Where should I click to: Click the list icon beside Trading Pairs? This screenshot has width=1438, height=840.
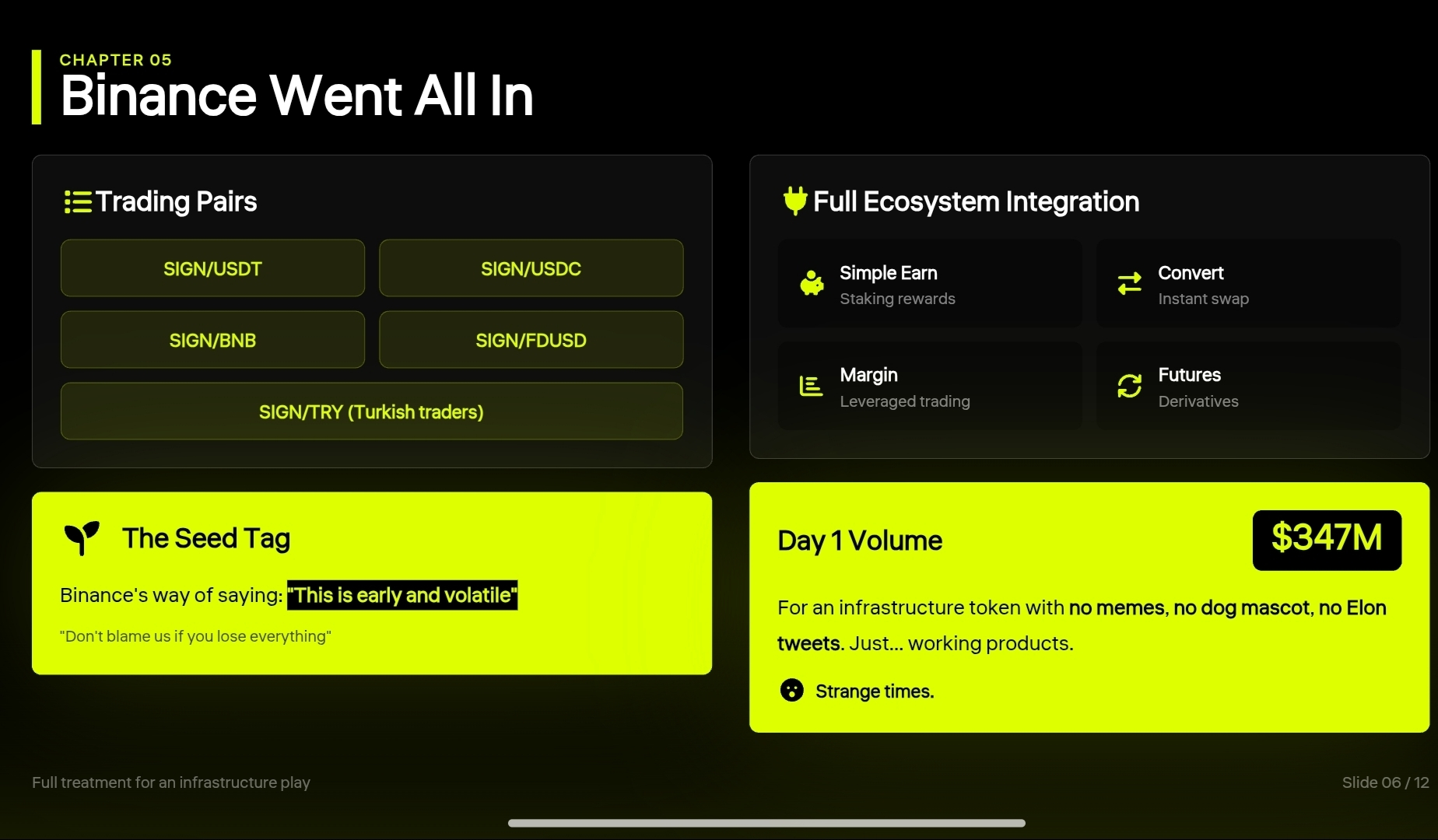point(78,202)
